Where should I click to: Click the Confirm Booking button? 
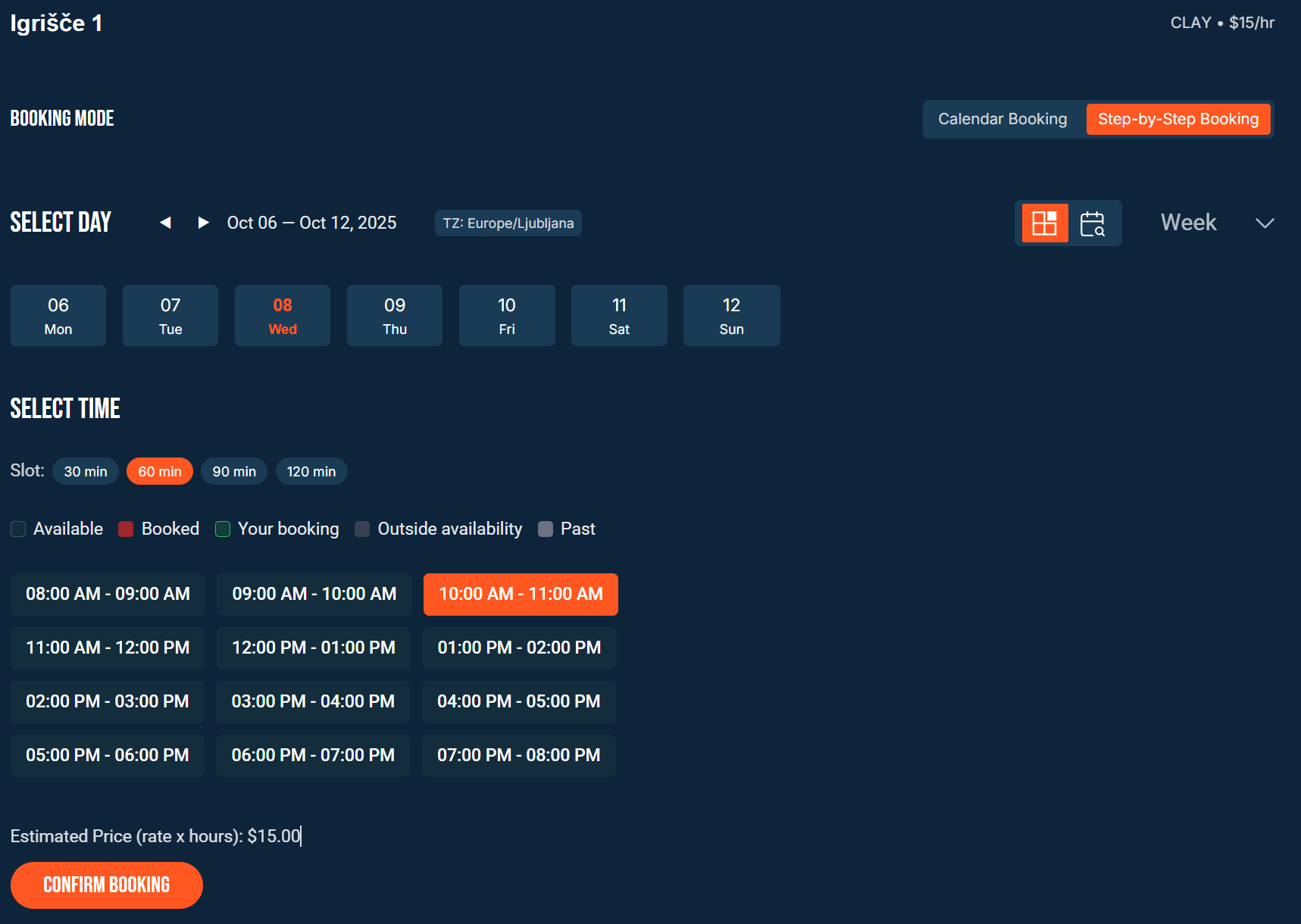click(x=106, y=885)
